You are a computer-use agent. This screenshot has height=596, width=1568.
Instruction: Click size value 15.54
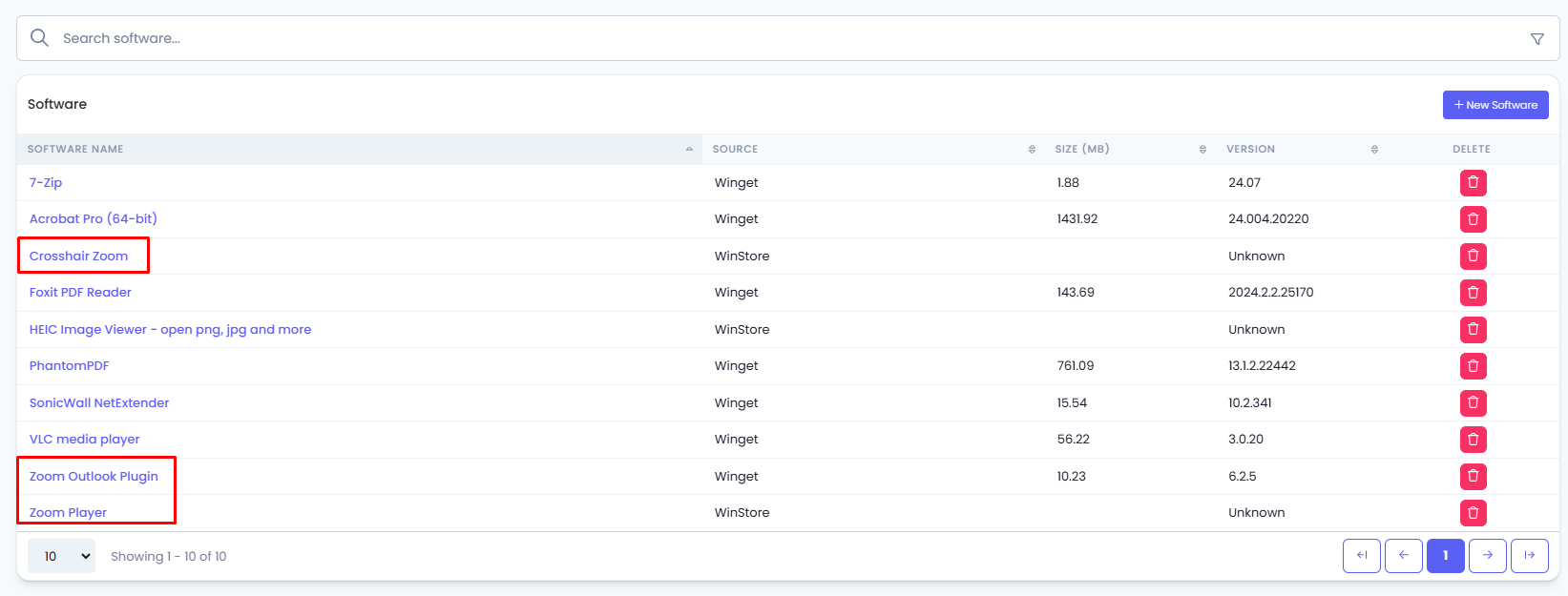click(1072, 402)
